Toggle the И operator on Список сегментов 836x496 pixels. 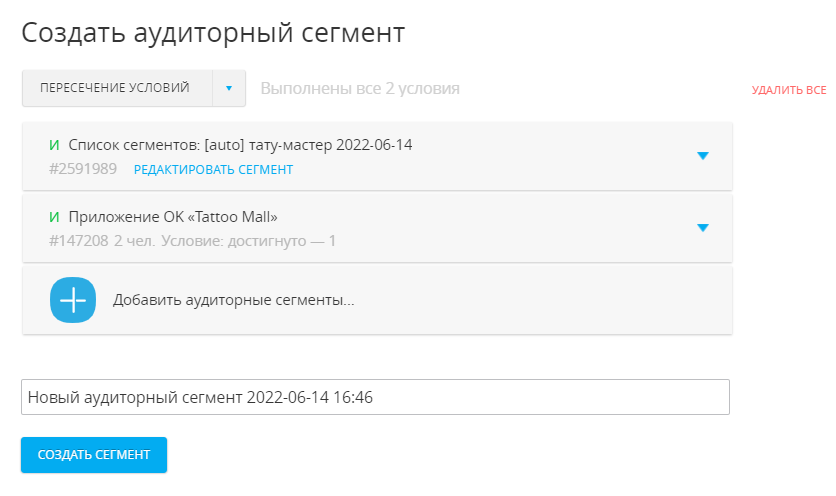(54, 145)
